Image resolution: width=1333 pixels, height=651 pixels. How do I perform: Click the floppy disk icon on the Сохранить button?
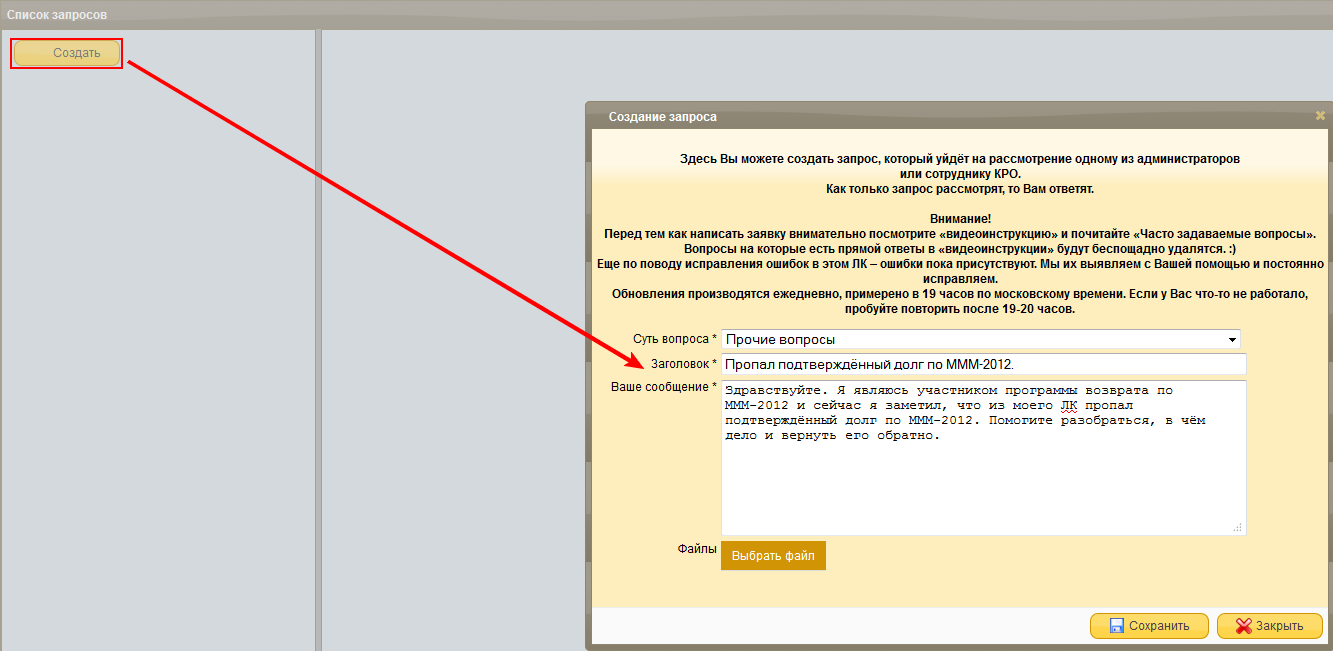pyautogui.click(x=1117, y=626)
